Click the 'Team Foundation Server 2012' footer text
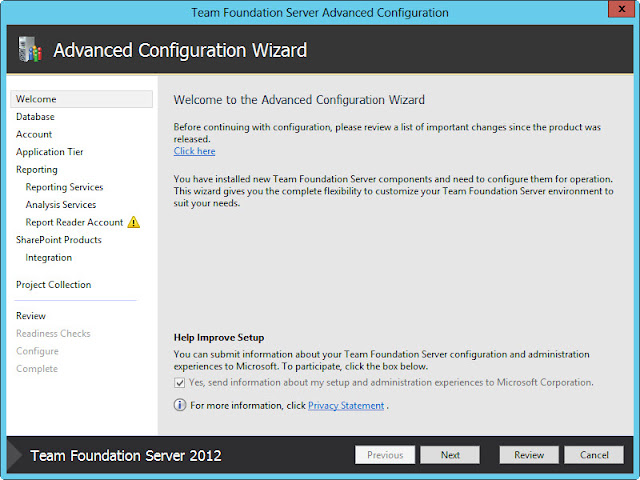The height and width of the screenshot is (480, 640). (x=126, y=456)
